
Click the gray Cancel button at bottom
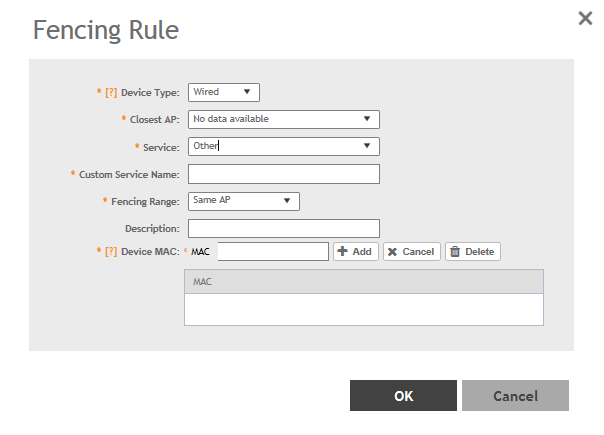coord(515,396)
